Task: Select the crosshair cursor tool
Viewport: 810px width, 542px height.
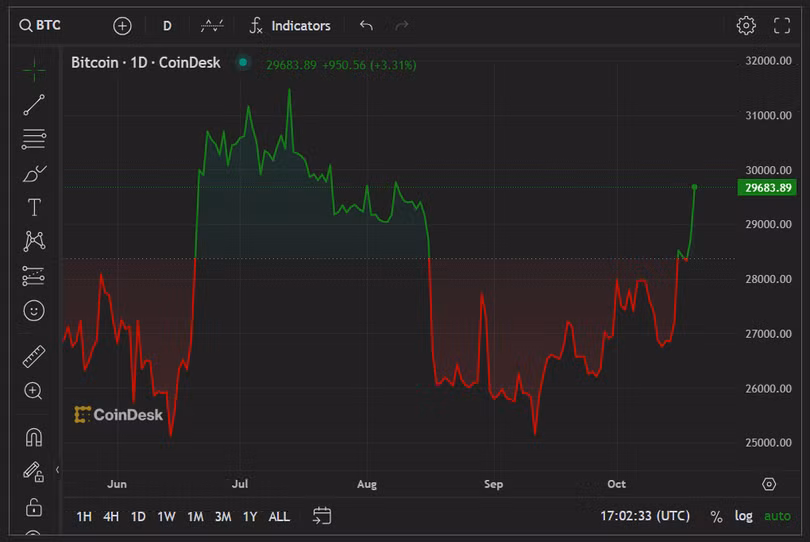Action: [34, 70]
